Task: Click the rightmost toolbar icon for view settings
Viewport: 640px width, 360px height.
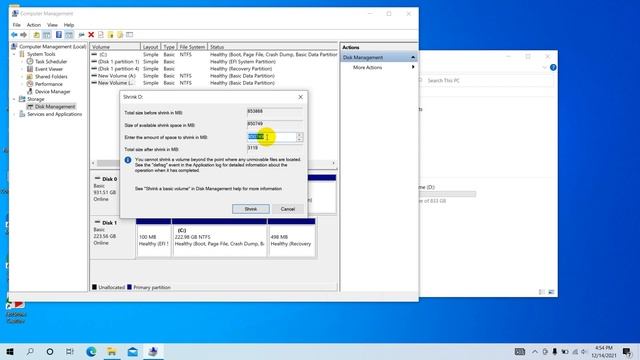Action: tap(130, 35)
